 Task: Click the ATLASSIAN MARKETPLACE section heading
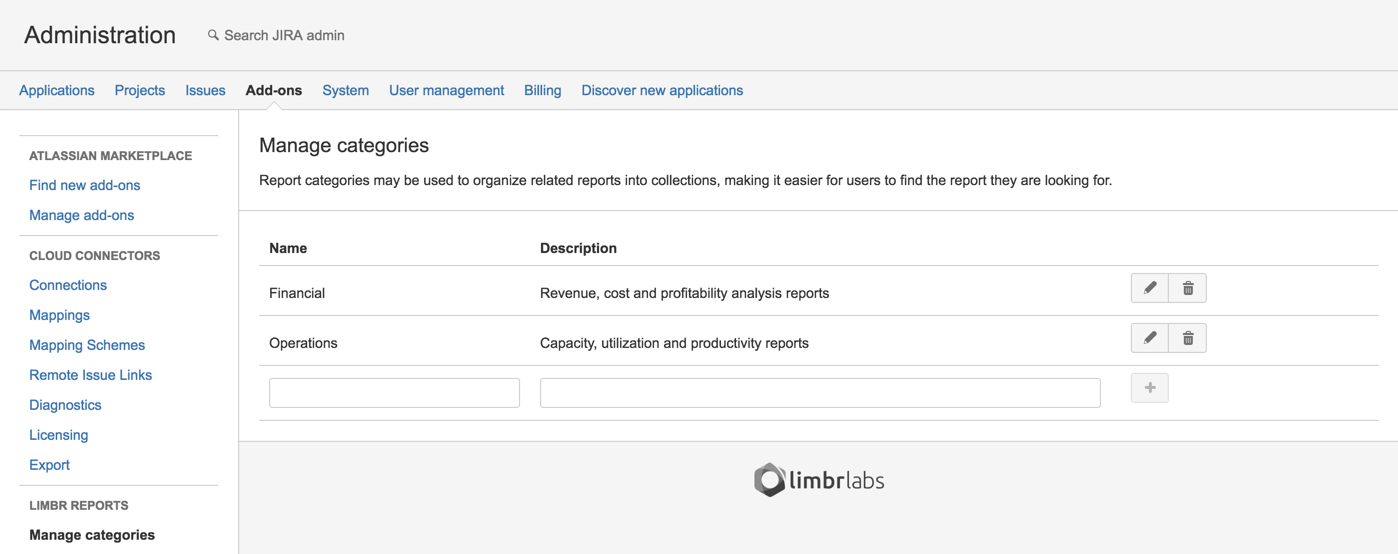click(111, 156)
